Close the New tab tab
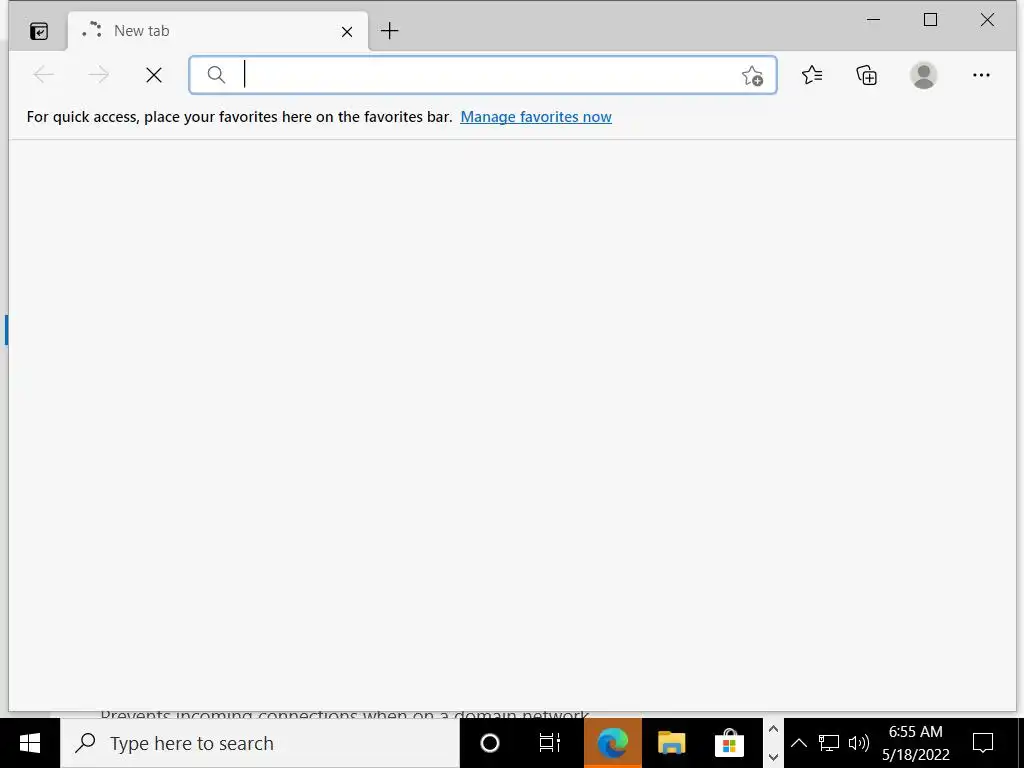Image resolution: width=1024 pixels, height=768 pixels. point(347,31)
